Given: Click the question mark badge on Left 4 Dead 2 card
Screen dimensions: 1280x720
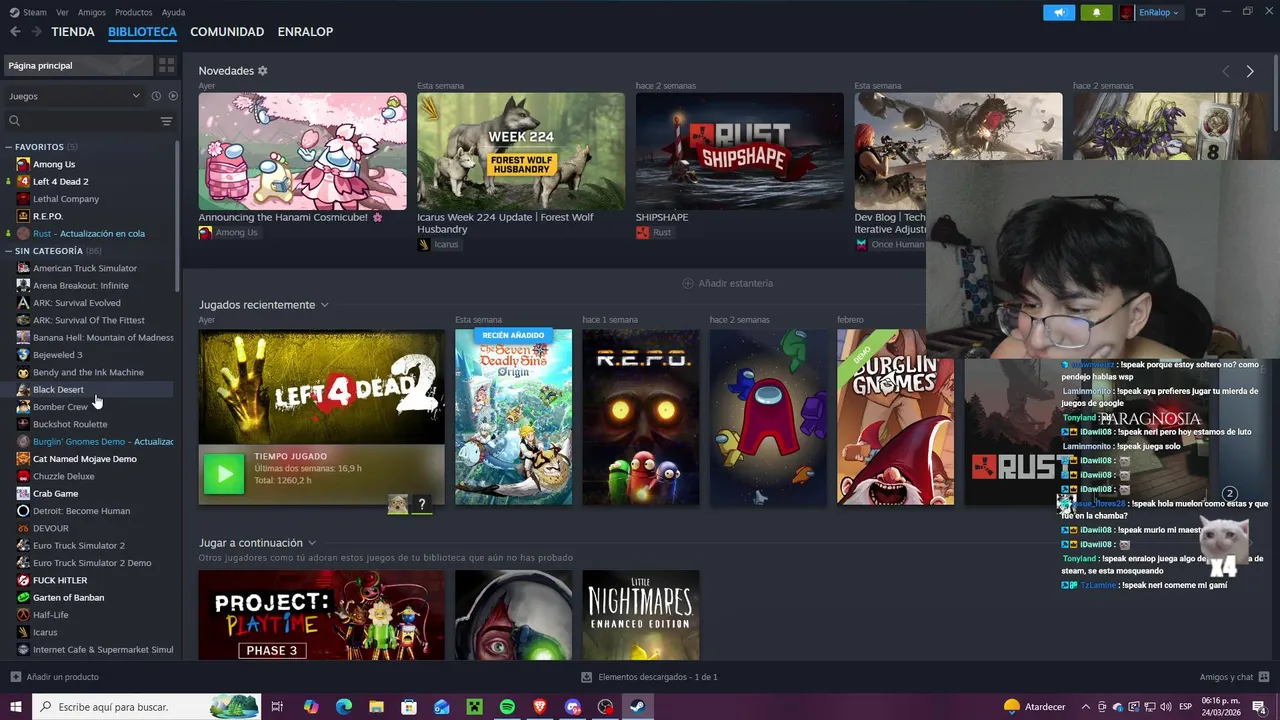Looking at the screenshot, I should click(x=422, y=504).
